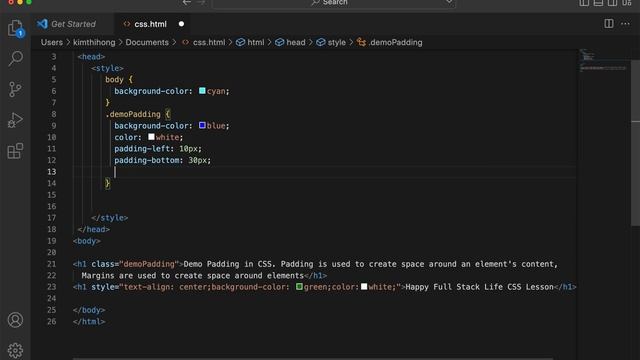
Task: Open the Run and Debug view
Action: (16, 120)
